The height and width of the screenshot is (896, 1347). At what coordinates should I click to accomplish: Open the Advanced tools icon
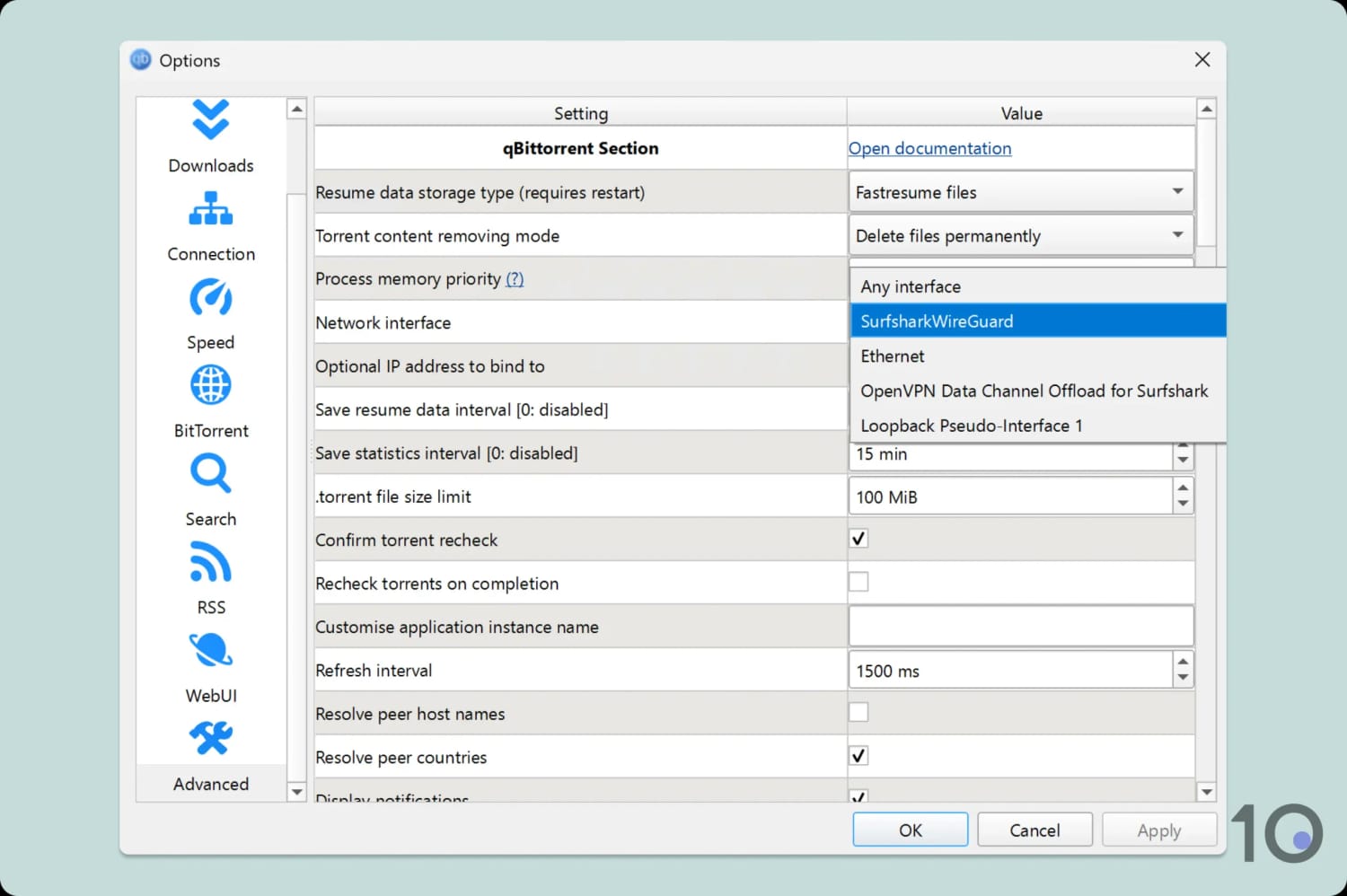(210, 738)
